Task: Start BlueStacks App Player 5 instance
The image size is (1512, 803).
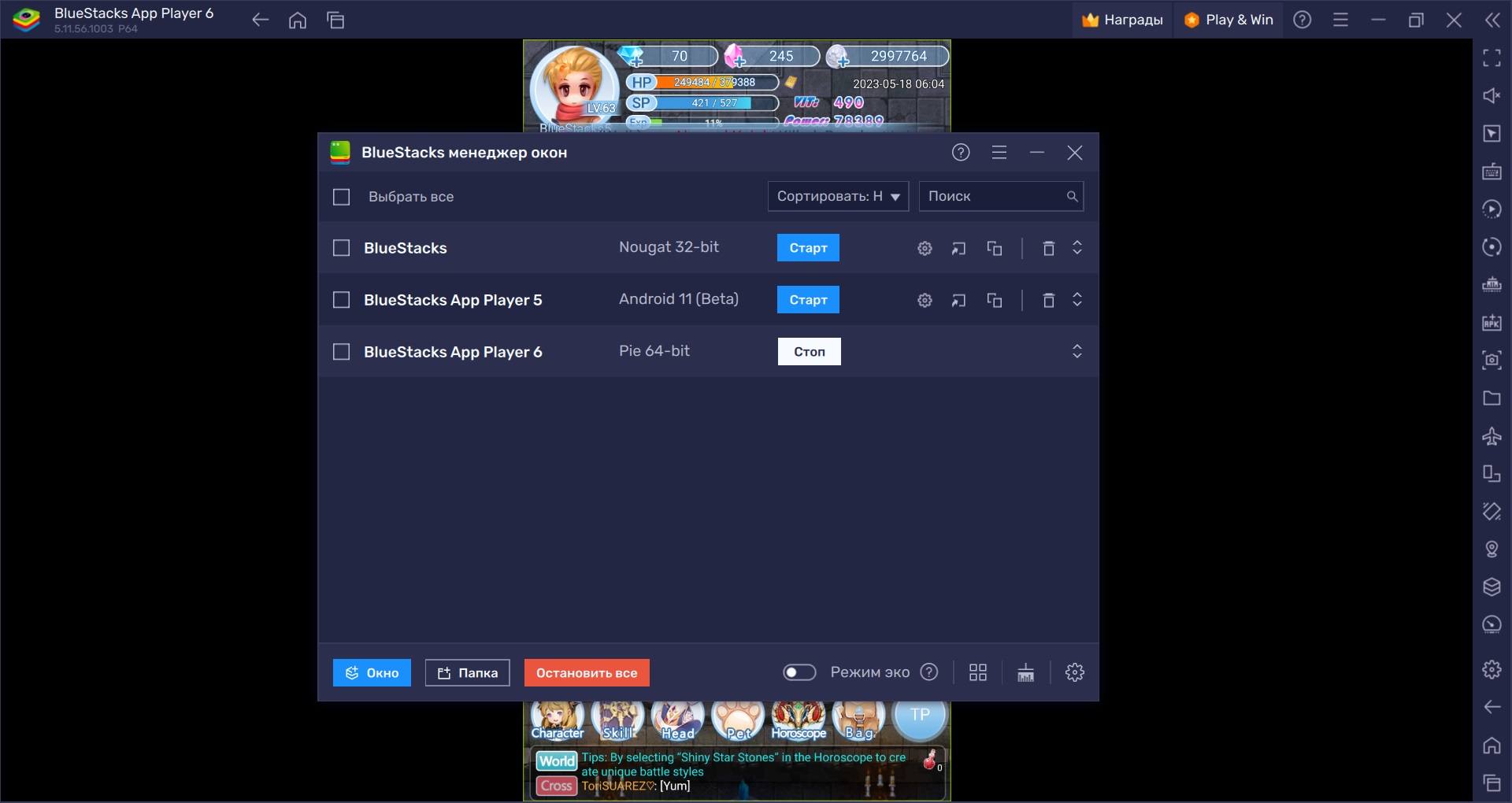Action: pos(808,300)
